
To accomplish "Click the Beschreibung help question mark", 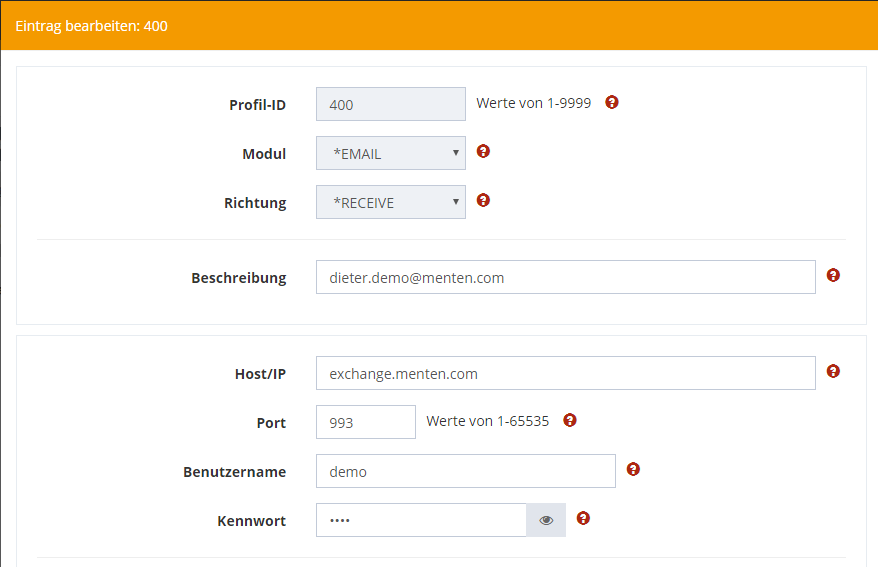I will click(x=833, y=275).
